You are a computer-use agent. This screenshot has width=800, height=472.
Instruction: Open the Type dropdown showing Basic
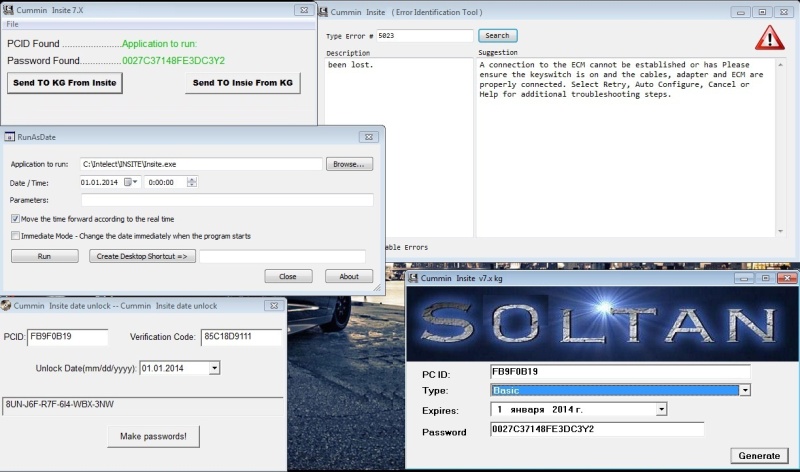(745, 390)
